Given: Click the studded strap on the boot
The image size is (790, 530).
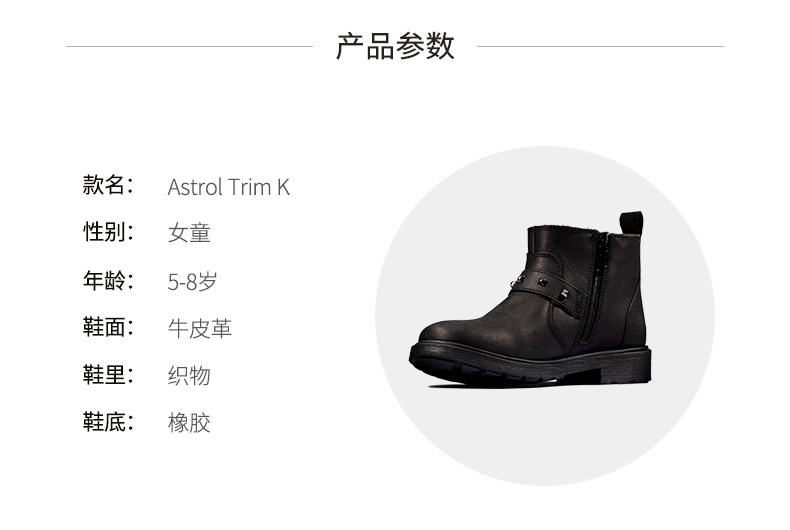Looking at the screenshot, I should point(547,287).
